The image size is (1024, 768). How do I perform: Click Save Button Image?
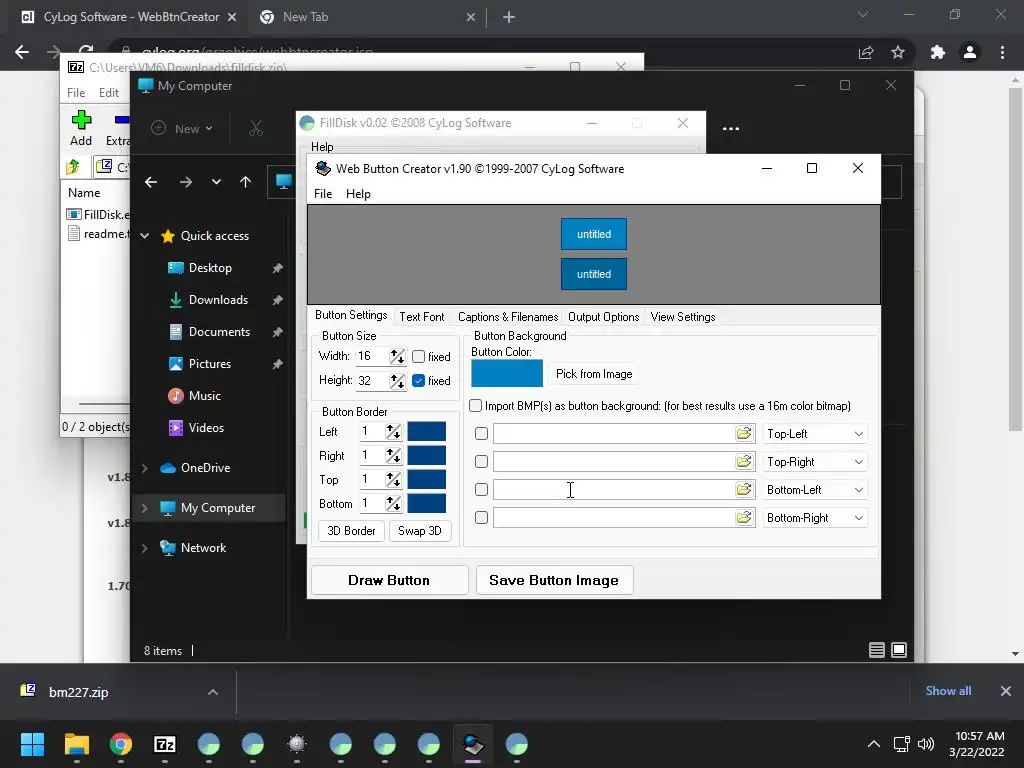pyautogui.click(x=554, y=580)
